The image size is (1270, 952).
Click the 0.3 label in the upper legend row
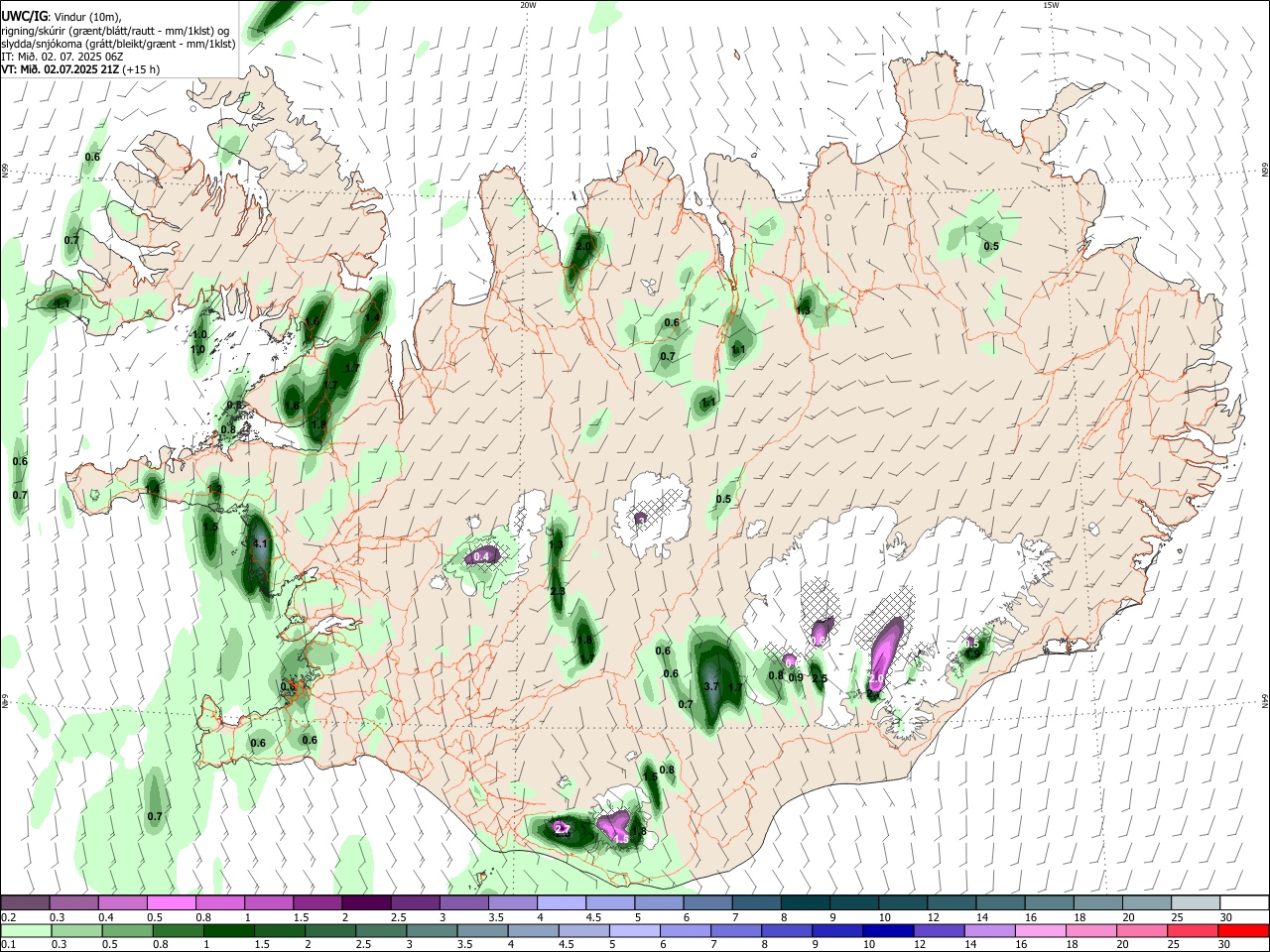point(57,917)
